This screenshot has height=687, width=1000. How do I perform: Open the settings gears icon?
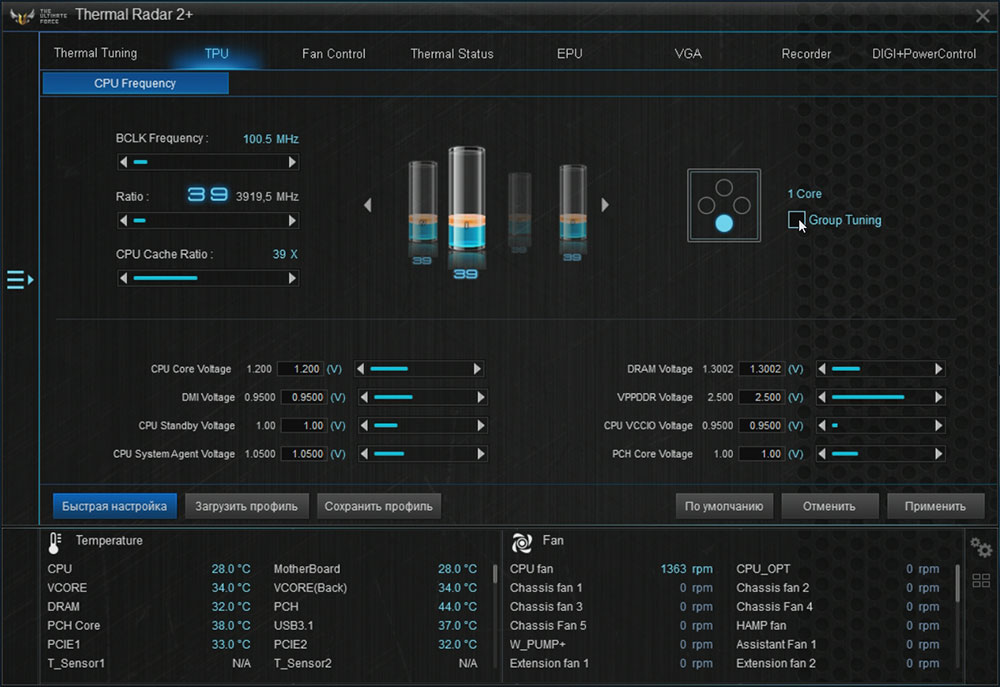[981, 547]
